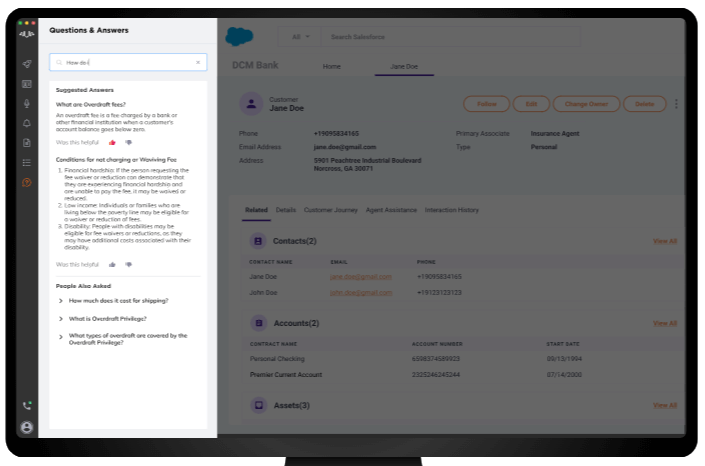Click the Search Salesforce field
The height and width of the screenshot is (466, 705).
(x=451, y=37)
